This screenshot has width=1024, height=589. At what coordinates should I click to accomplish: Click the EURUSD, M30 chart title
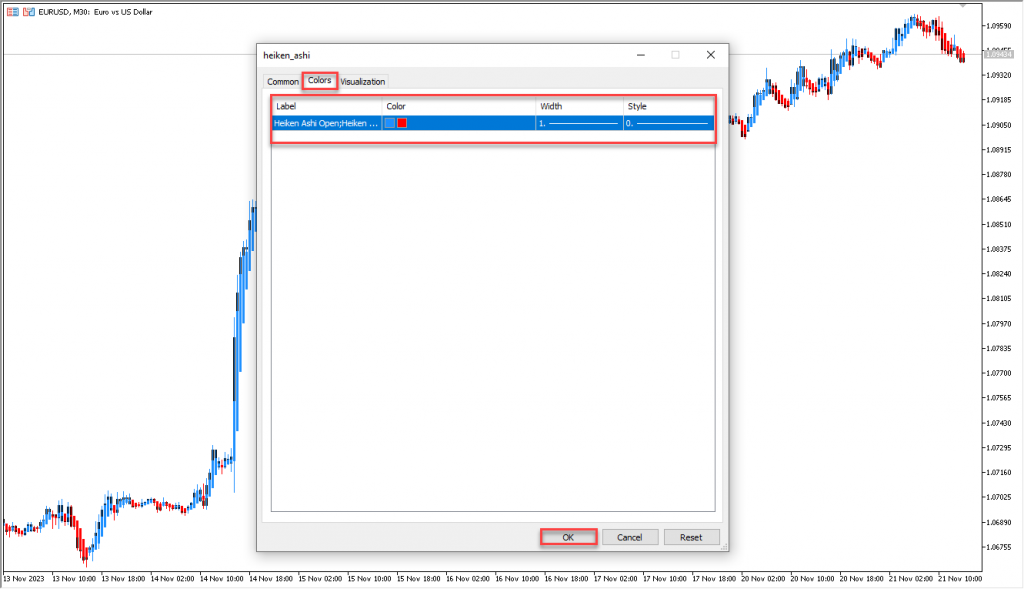(95, 12)
